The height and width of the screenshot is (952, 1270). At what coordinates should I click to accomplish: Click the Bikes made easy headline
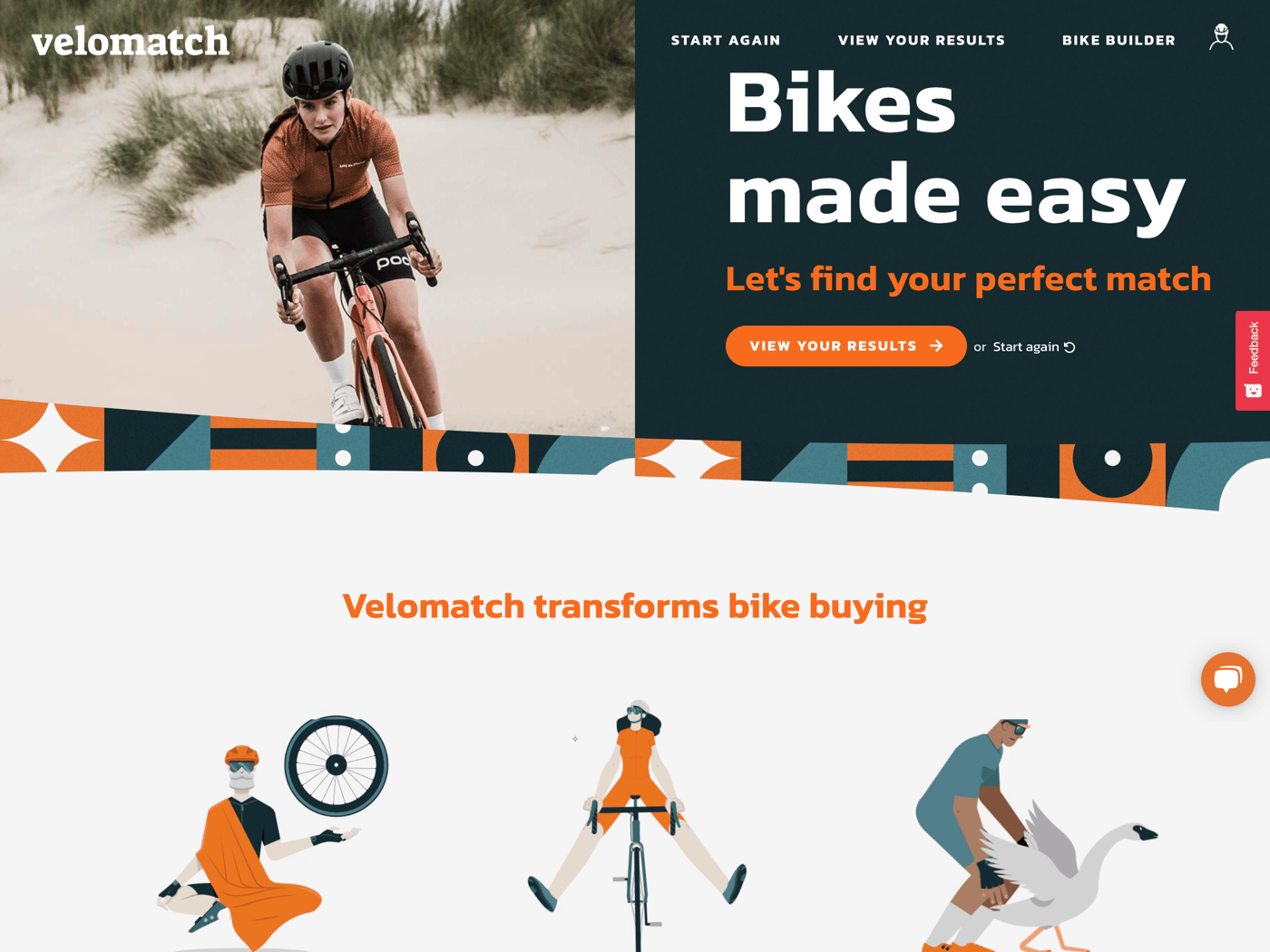click(x=956, y=150)
